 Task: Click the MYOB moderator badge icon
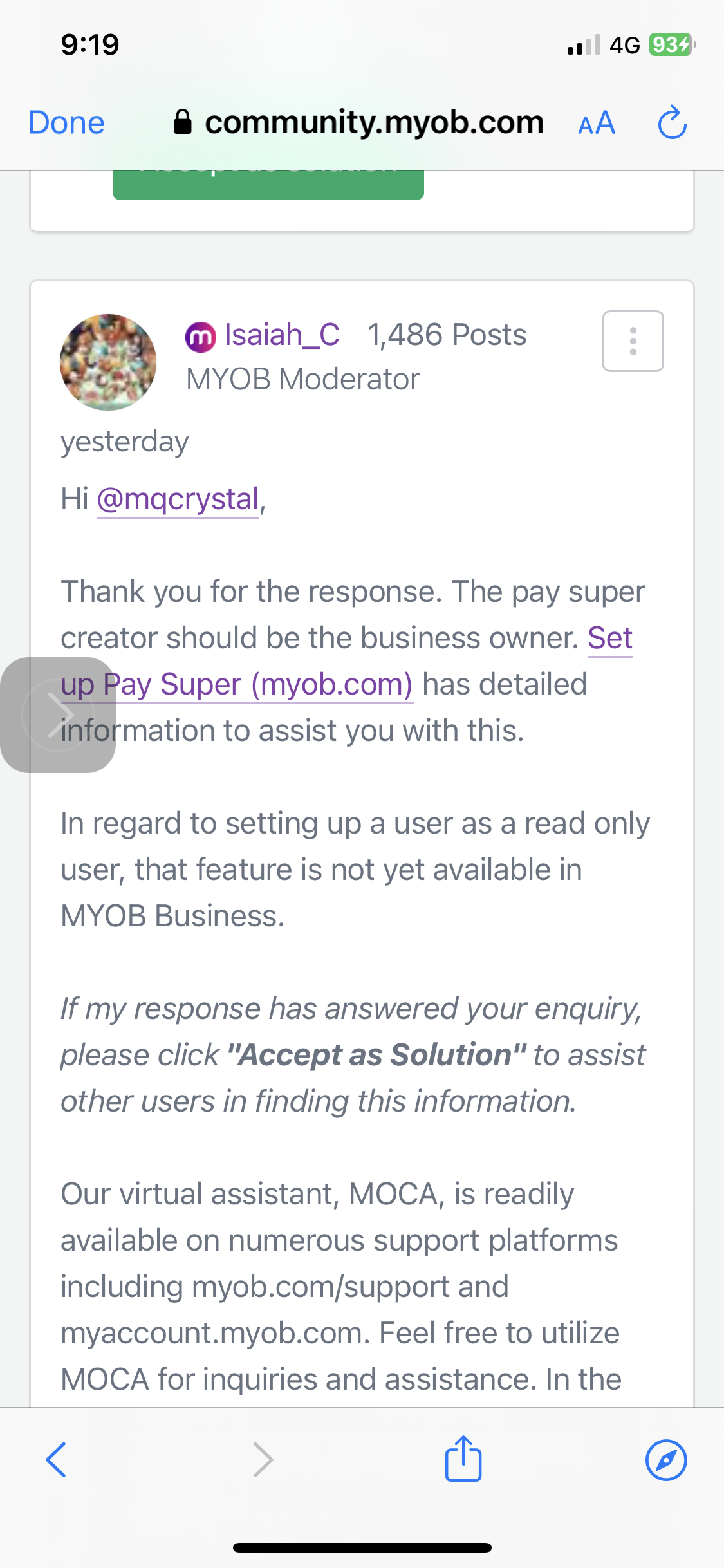tap(200, 337)
